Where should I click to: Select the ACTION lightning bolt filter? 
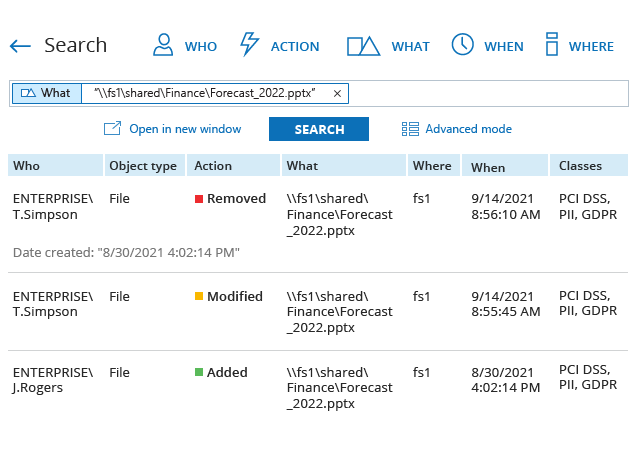250,45
